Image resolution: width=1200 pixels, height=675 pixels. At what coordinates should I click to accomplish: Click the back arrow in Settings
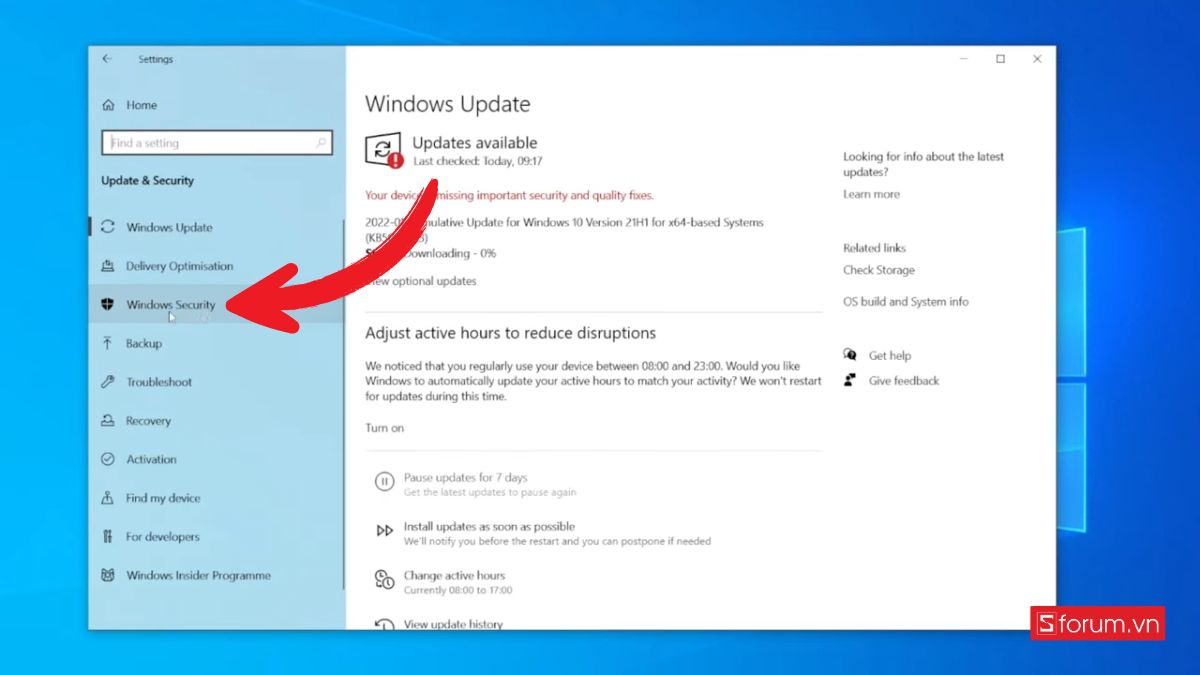107,59
